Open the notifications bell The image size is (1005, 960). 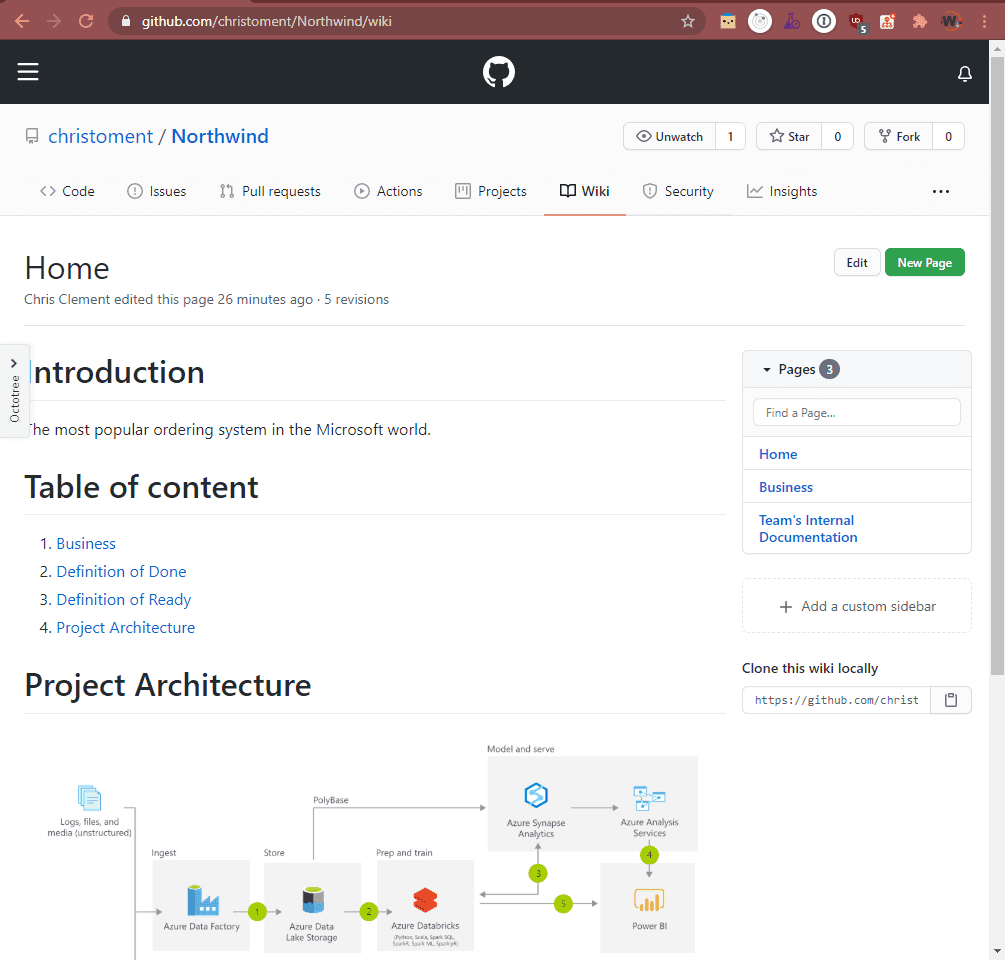pos(964,73)
